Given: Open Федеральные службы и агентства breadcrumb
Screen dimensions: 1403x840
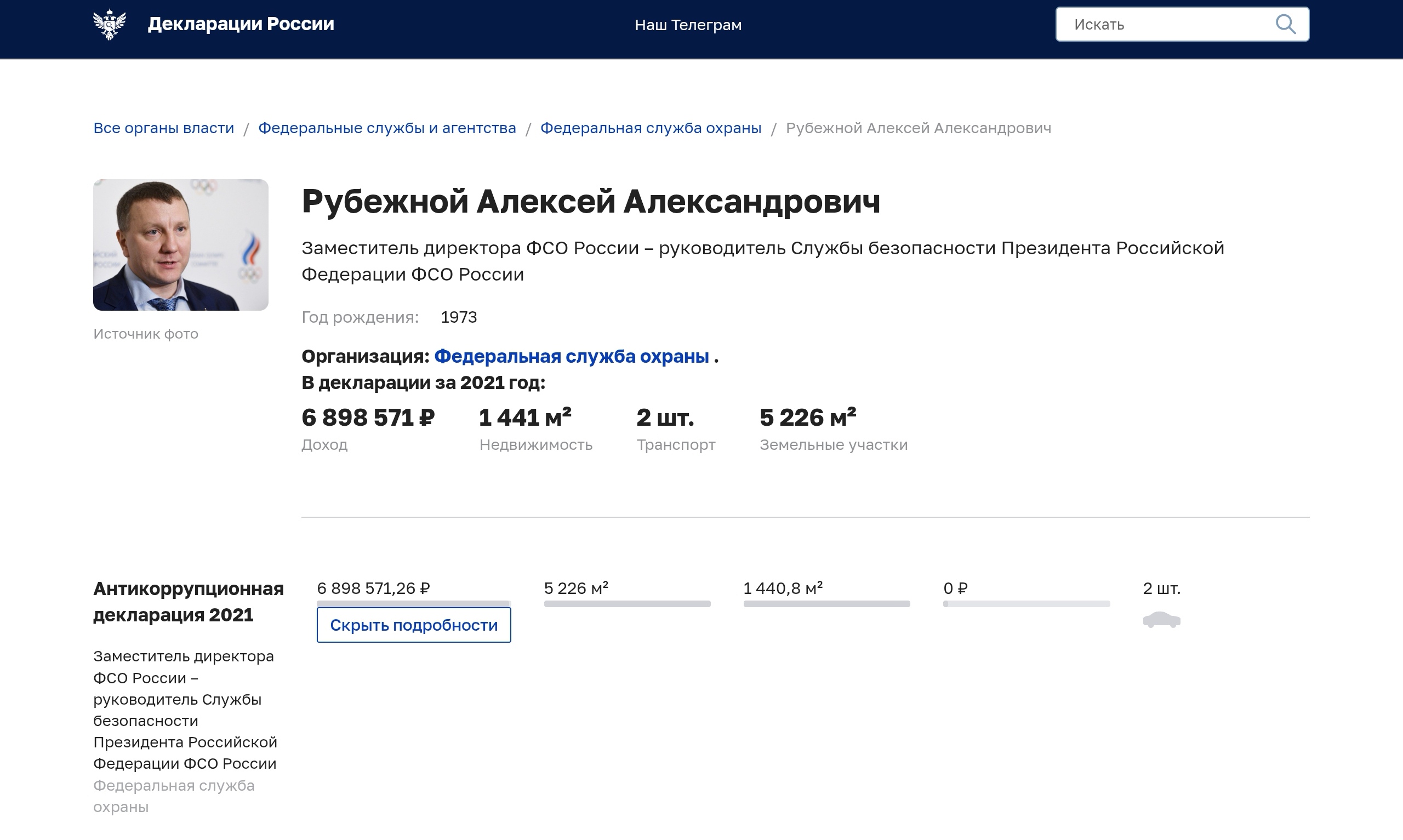Looking at the screenshot, I should [387, 128].
